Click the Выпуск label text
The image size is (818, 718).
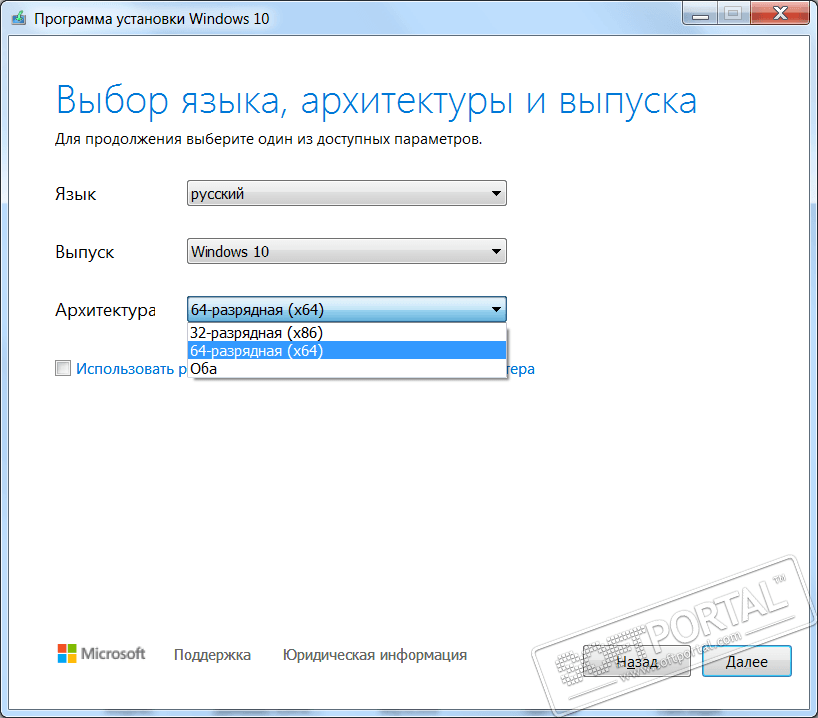(x=85, y=252)
